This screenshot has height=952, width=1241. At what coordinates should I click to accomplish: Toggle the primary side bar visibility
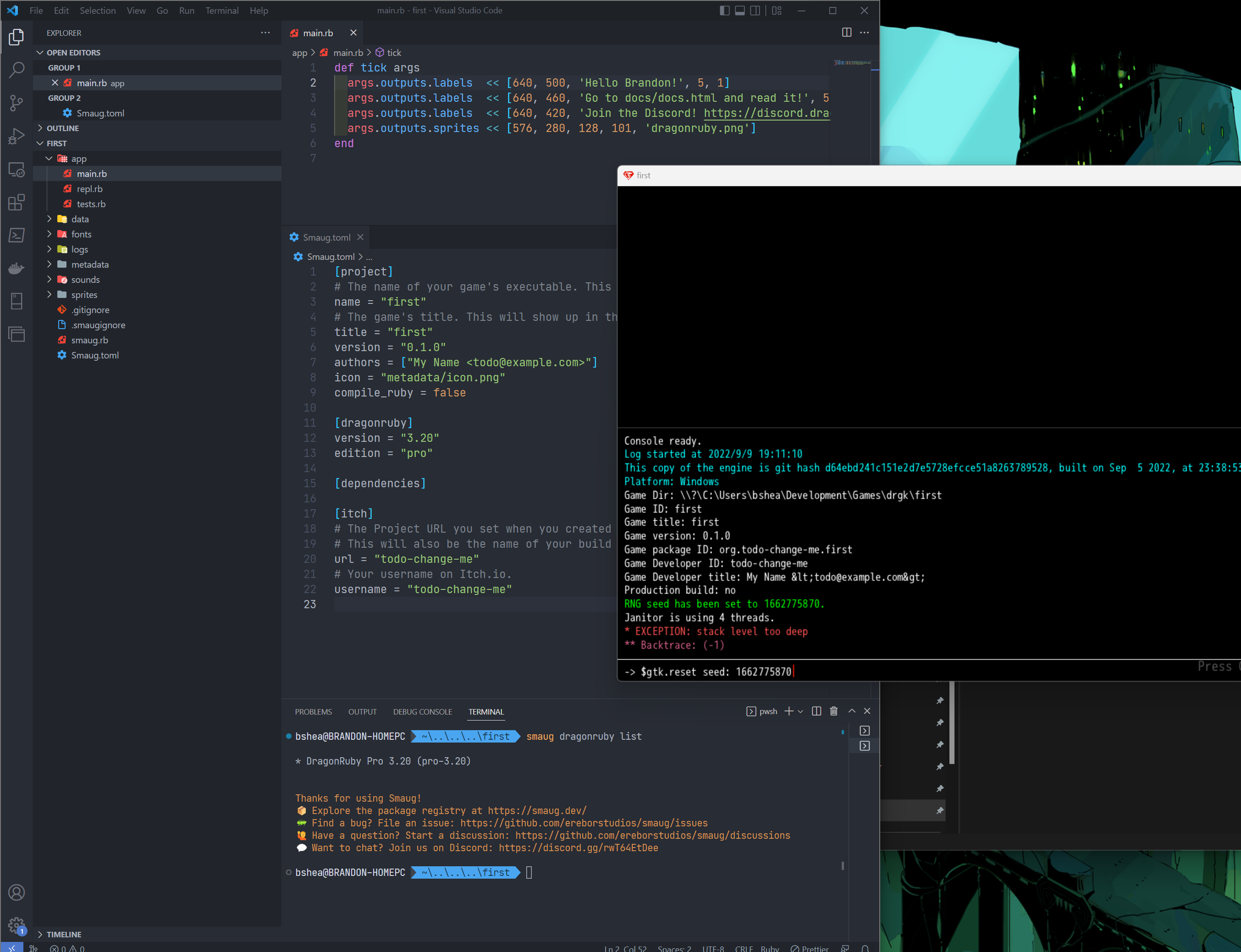pos(723,10)
